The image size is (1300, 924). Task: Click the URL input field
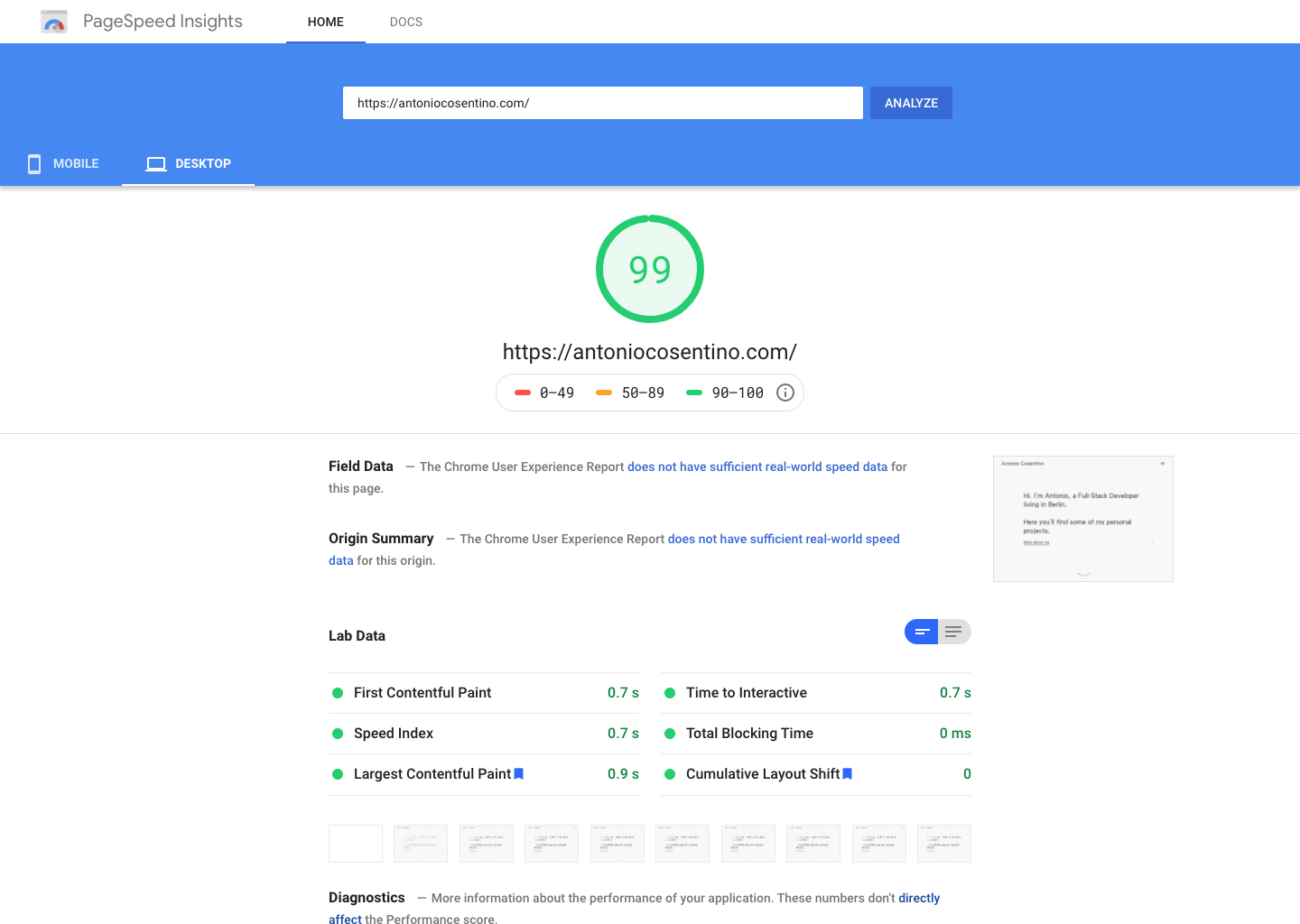(x=603, y=103)
